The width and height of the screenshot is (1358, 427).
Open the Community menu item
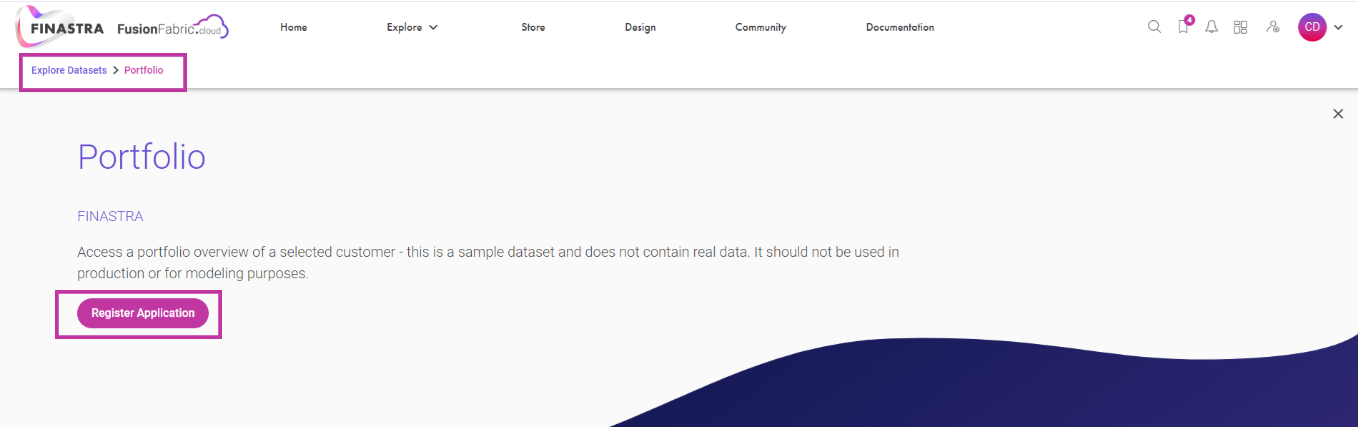[761, 27]
